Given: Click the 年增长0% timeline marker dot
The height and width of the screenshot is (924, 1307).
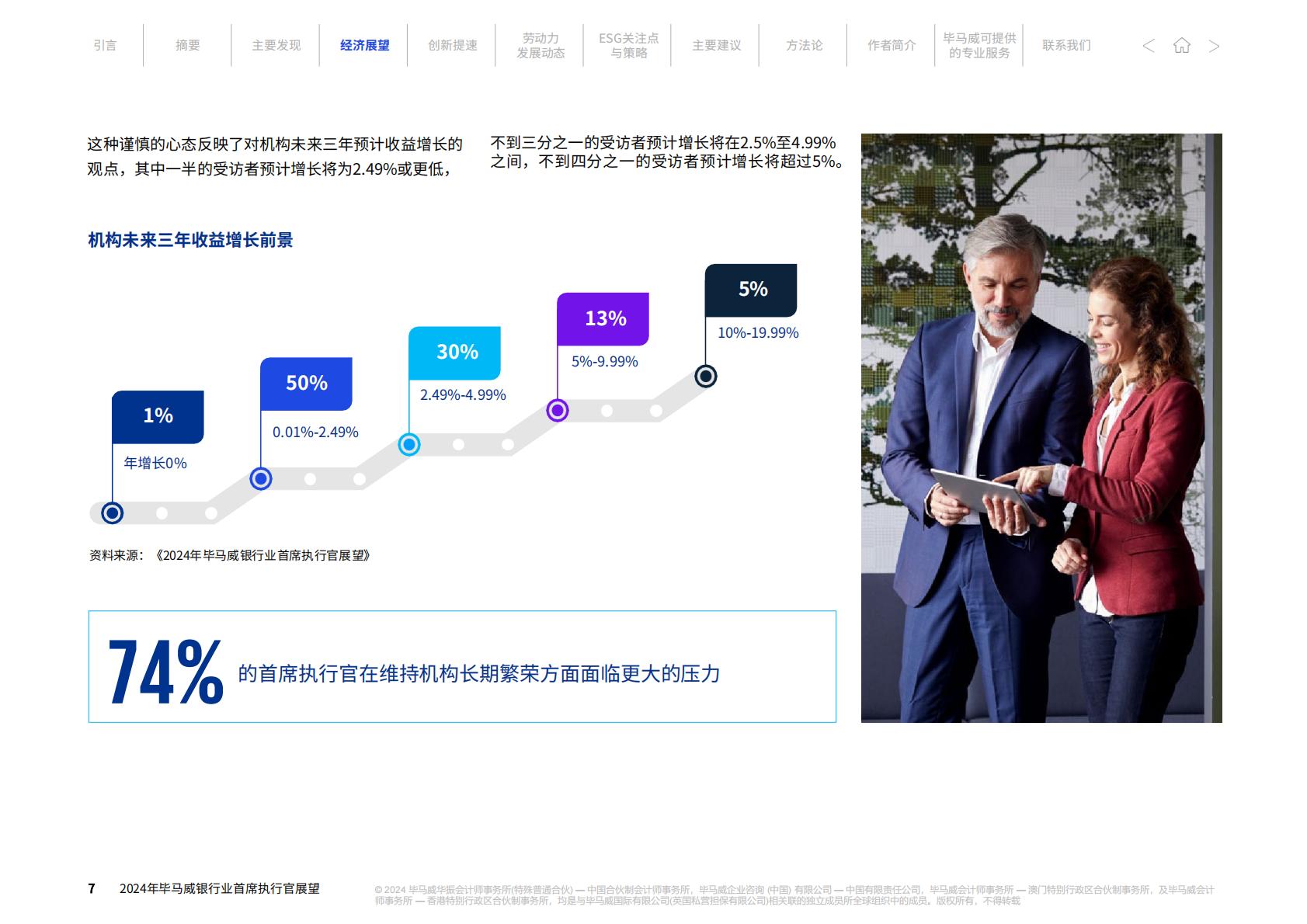Looking at the screenshot, I should click(x=113, y=513).
